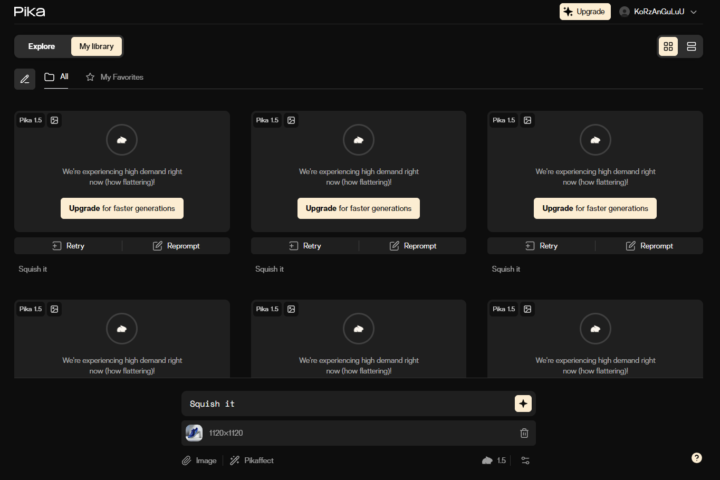The width and height of the screenshot is (720, 480).
Task: Click the pencil edit icon
Action: (x=25, y=79)
